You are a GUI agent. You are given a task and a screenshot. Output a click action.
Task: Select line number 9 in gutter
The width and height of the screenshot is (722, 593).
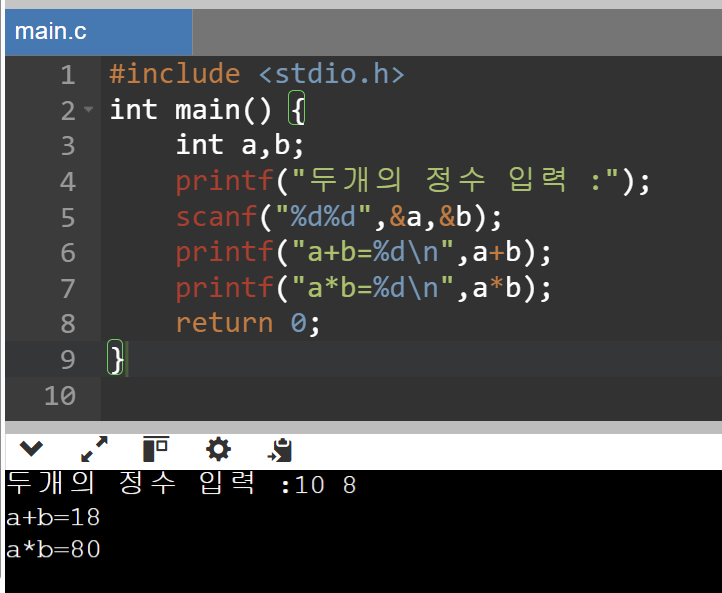tap(68, 360)
